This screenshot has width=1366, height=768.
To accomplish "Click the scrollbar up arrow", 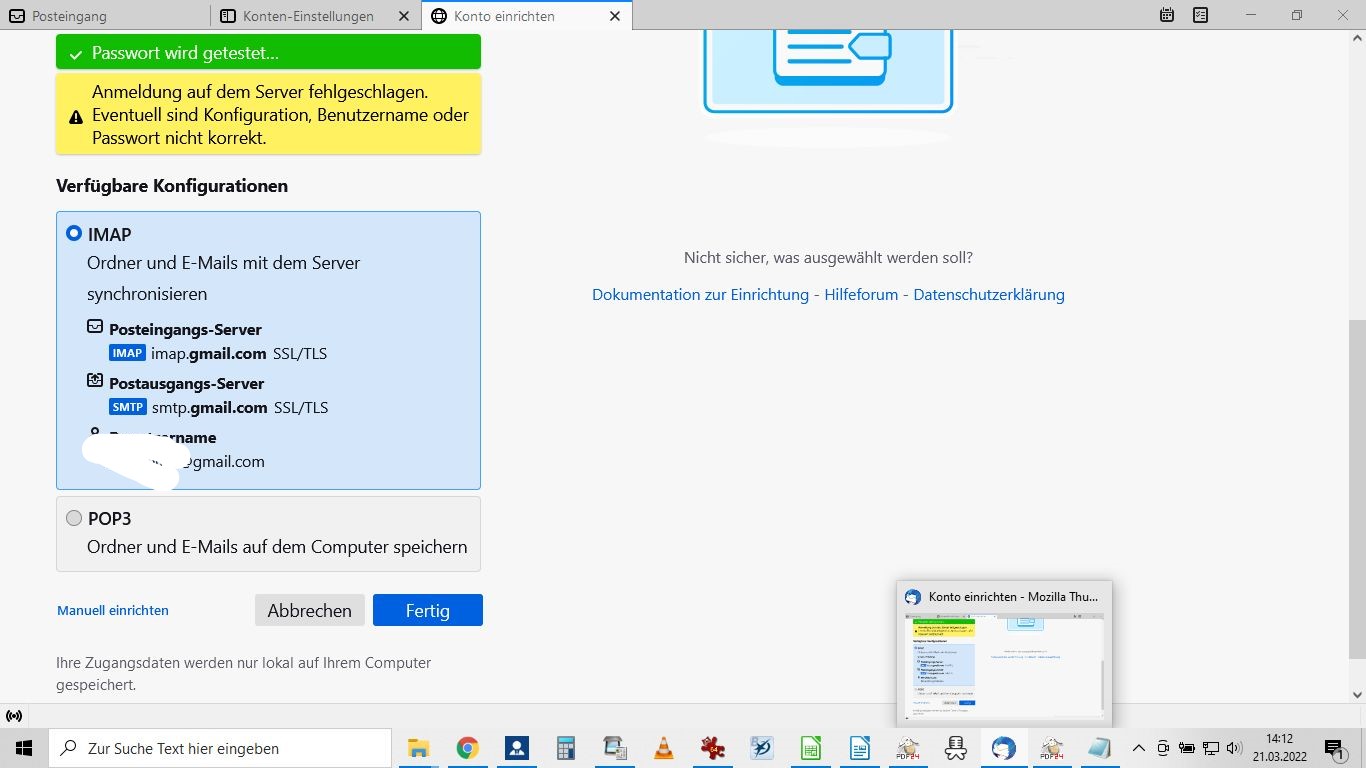I will [1356, 38].
